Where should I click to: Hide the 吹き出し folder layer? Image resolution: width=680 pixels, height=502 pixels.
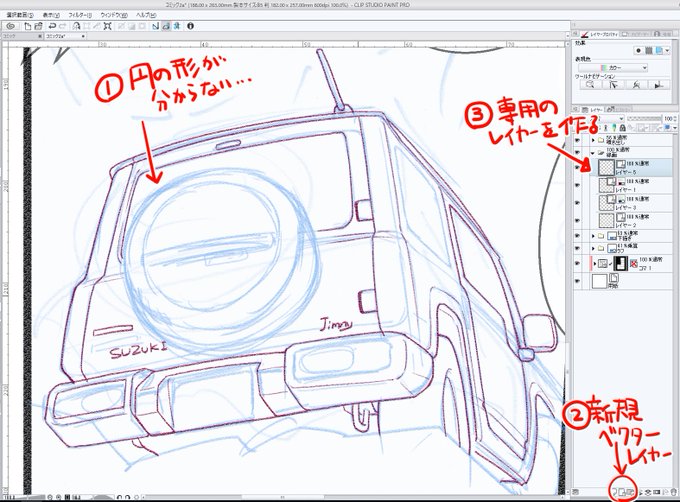pyautogui.click(x=577, y=140)
